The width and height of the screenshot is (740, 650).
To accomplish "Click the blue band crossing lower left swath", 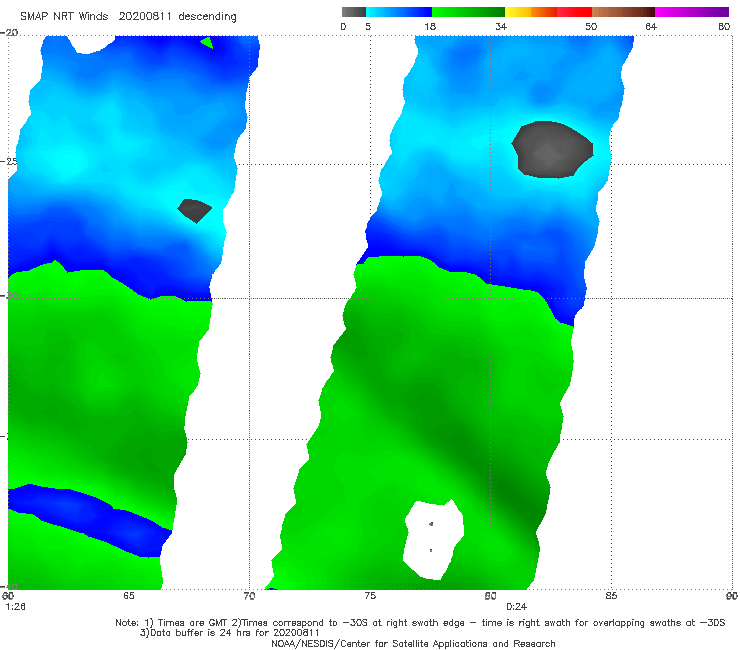I will click(x=90, y=519).
